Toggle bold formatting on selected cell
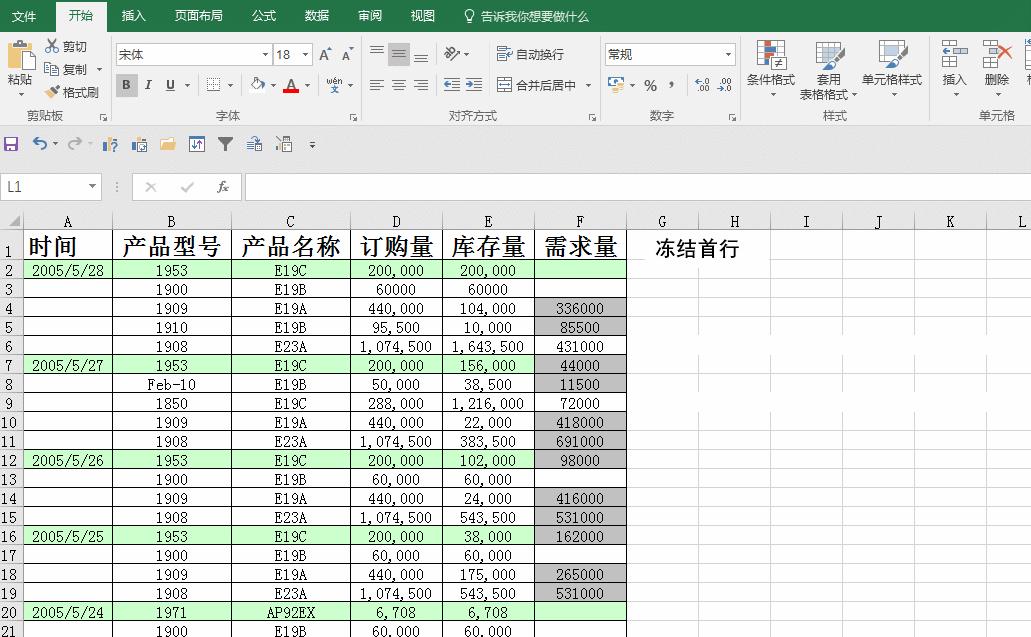This screenshot has height=637, width=1031. click(125, 84)
